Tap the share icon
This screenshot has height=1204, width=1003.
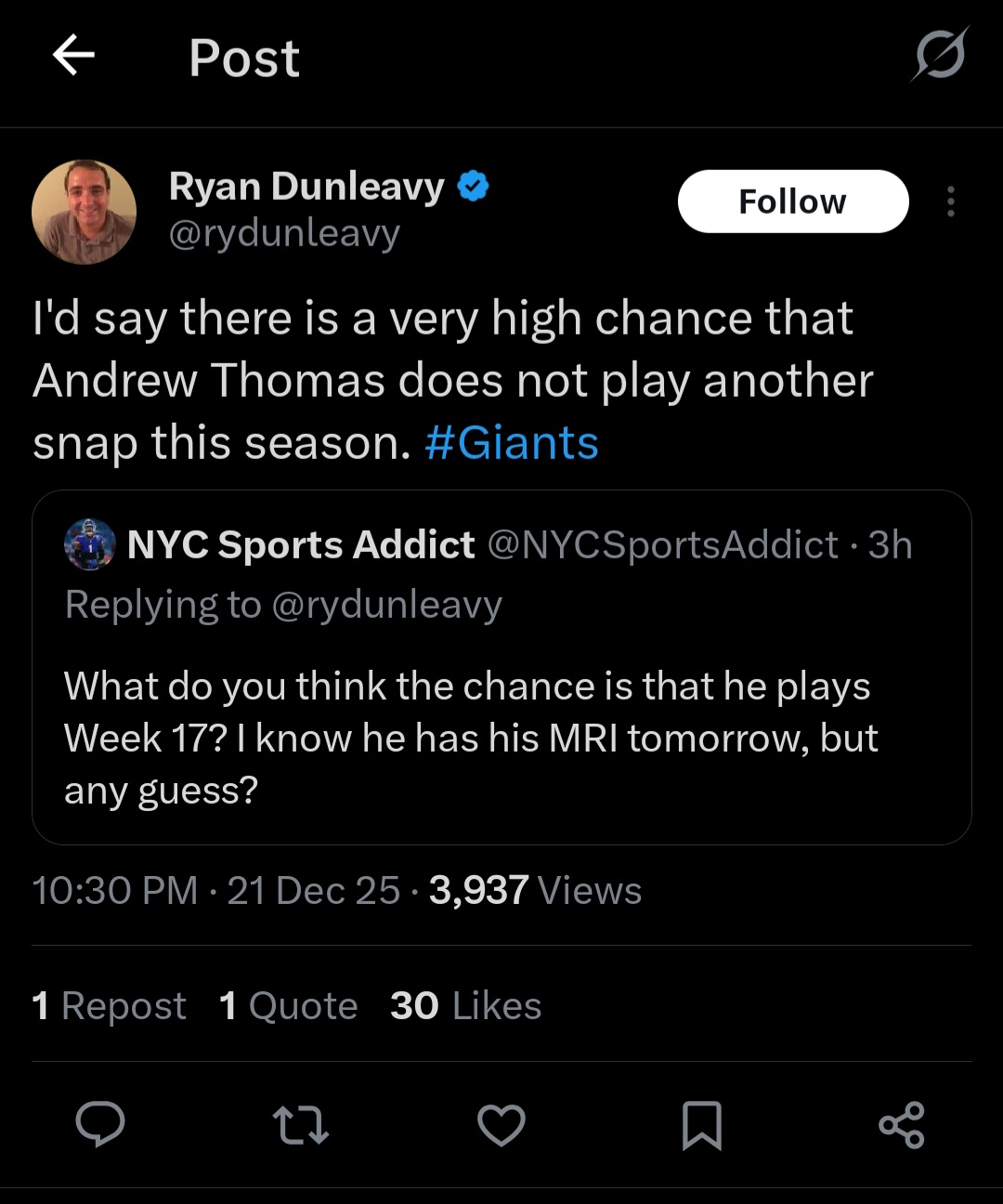(x=902, y=1124)
